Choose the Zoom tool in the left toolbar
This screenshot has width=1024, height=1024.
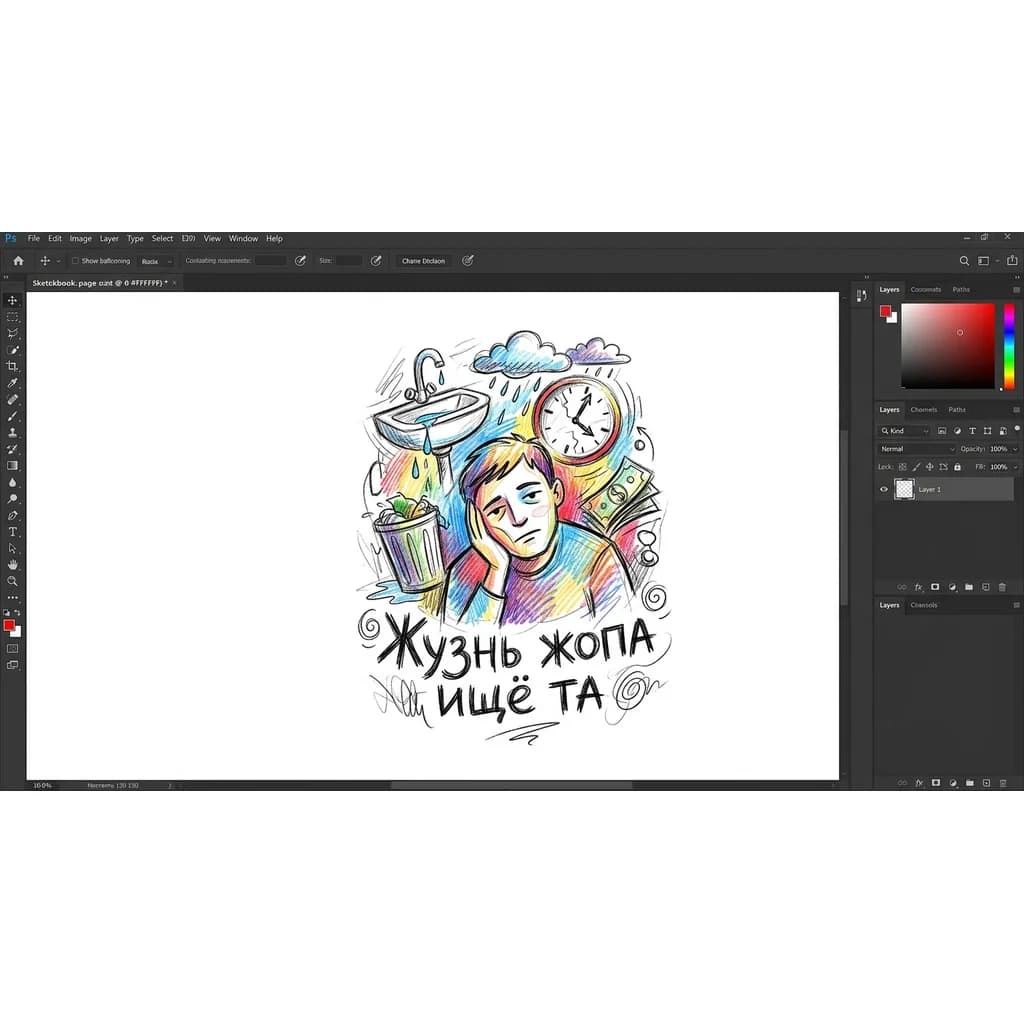(13, 581)
